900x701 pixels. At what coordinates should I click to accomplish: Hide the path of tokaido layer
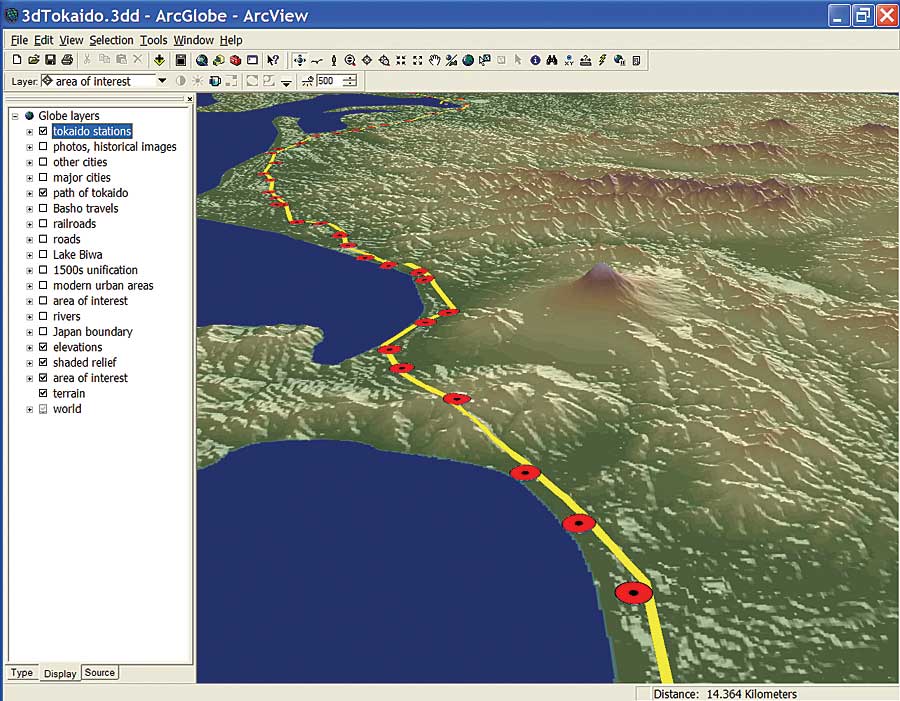[43, 193]
